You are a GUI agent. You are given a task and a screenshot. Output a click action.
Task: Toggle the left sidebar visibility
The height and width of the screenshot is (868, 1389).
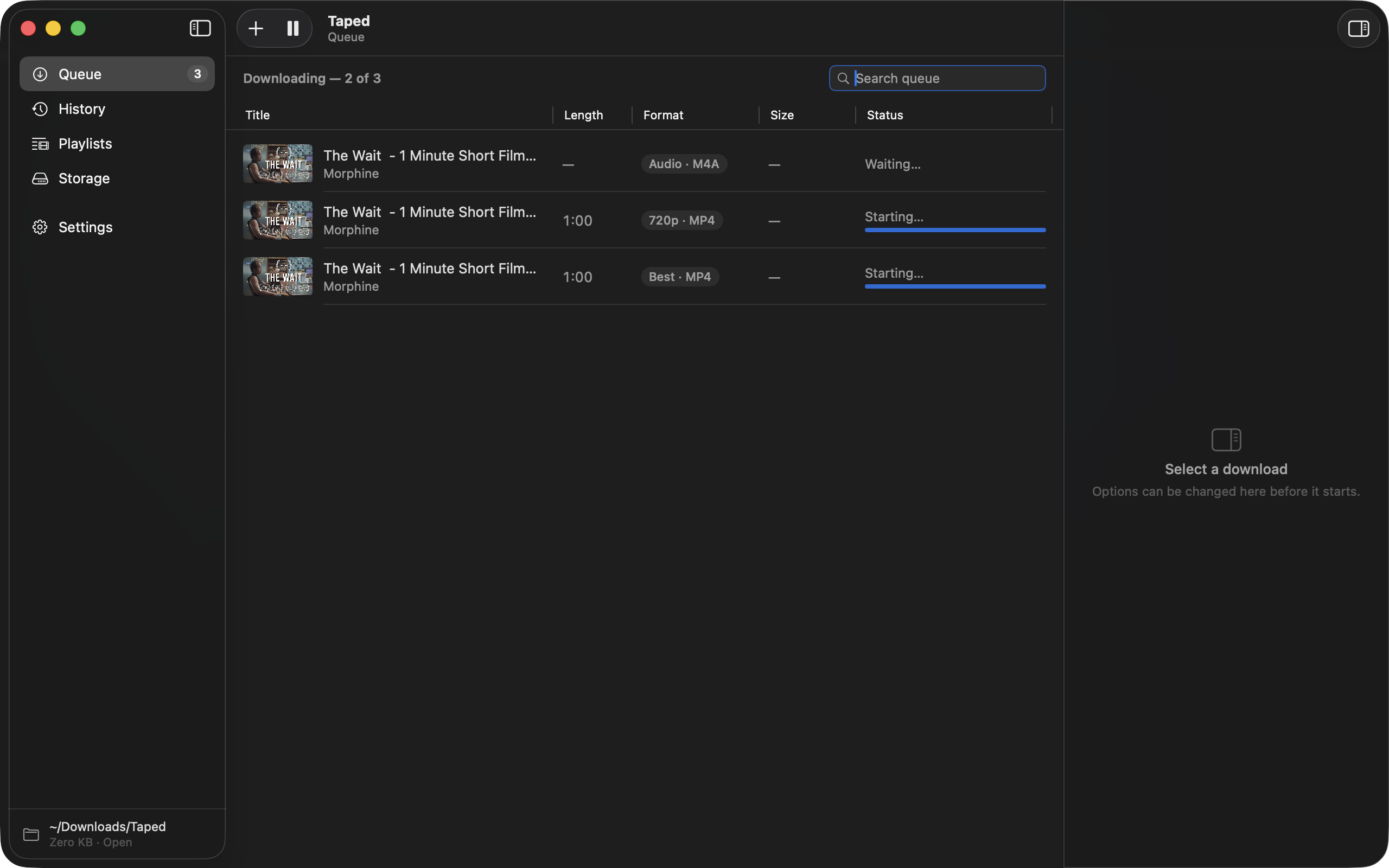point(200,28)
